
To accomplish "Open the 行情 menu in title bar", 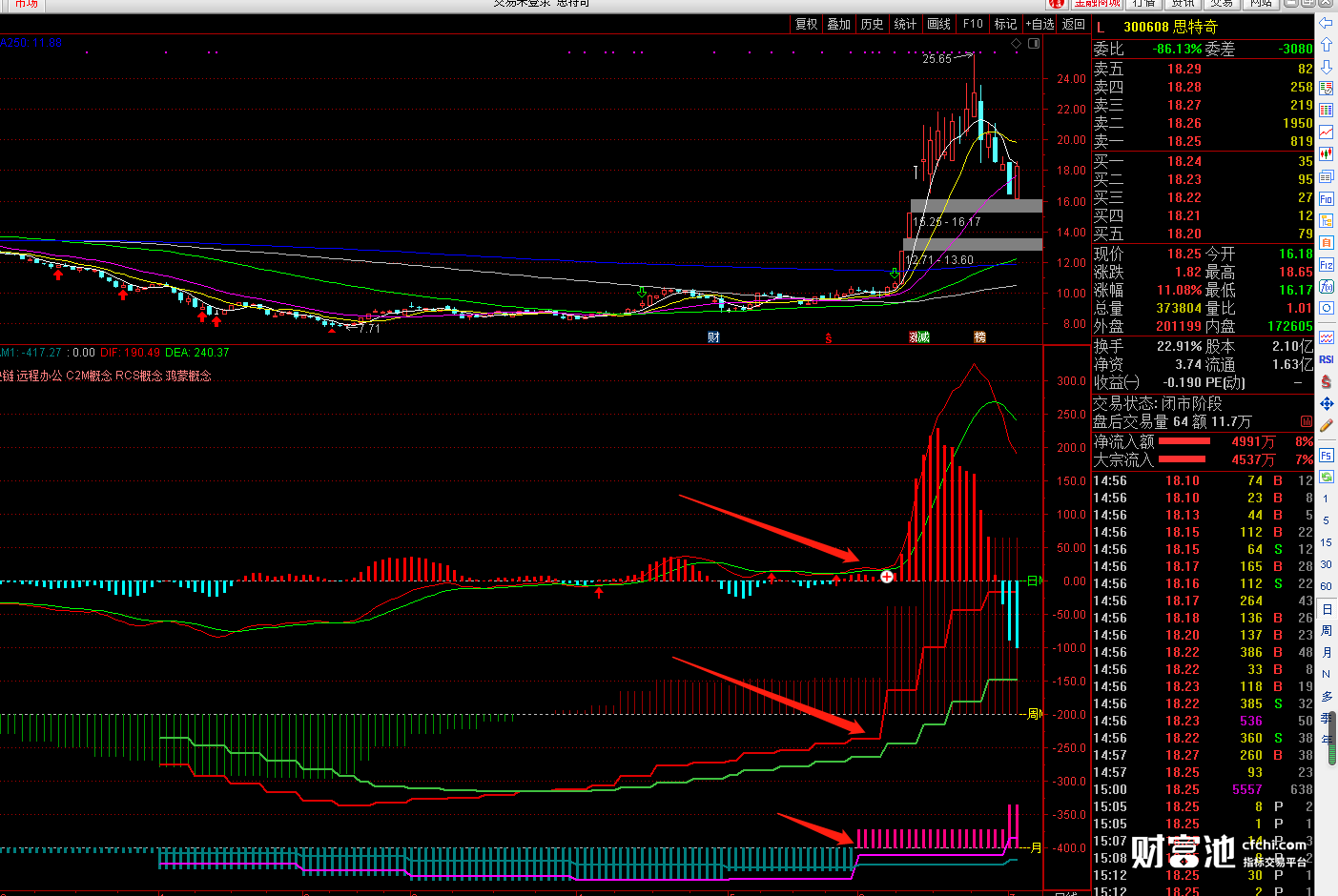I will point(1143,4).
